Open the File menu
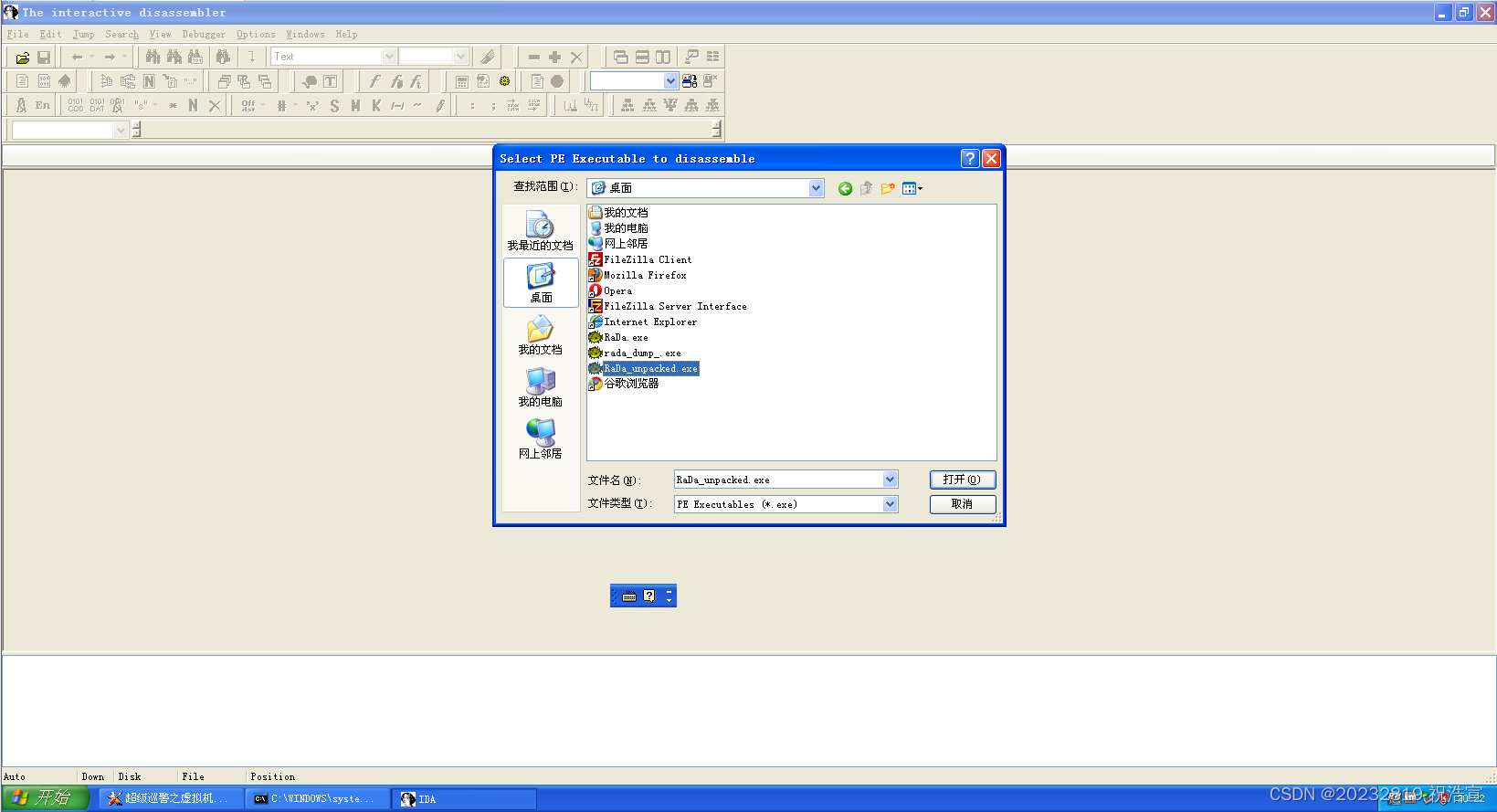Image resolution: width=1497 pixels, height=812 pixels. coord(17,35)
